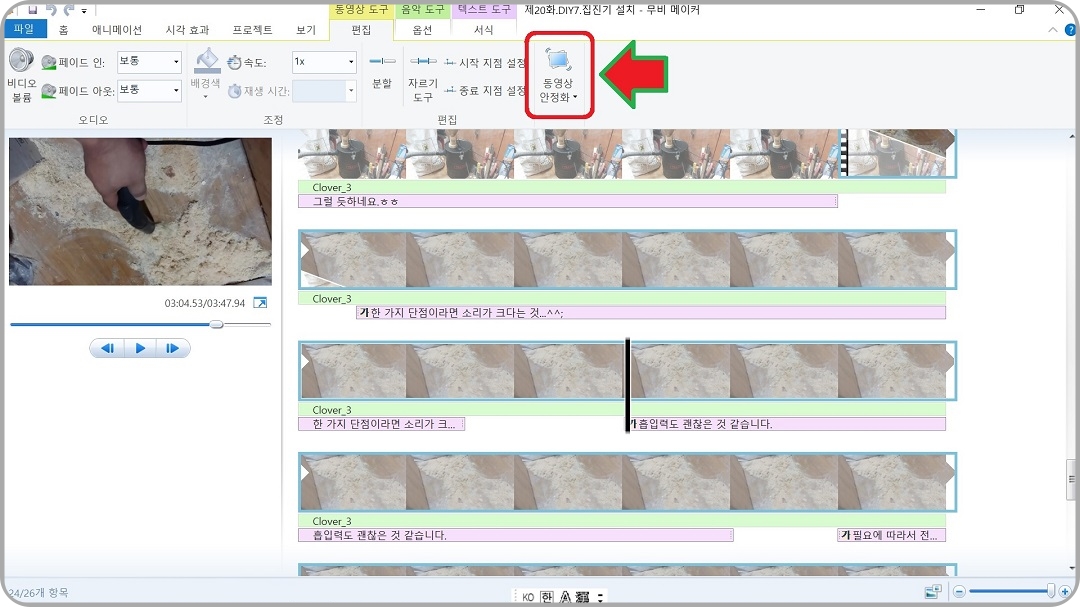Viewport: 1080px width, 607px height.
Task: Switch to the 프로젝트 tab
Action: 252,30
